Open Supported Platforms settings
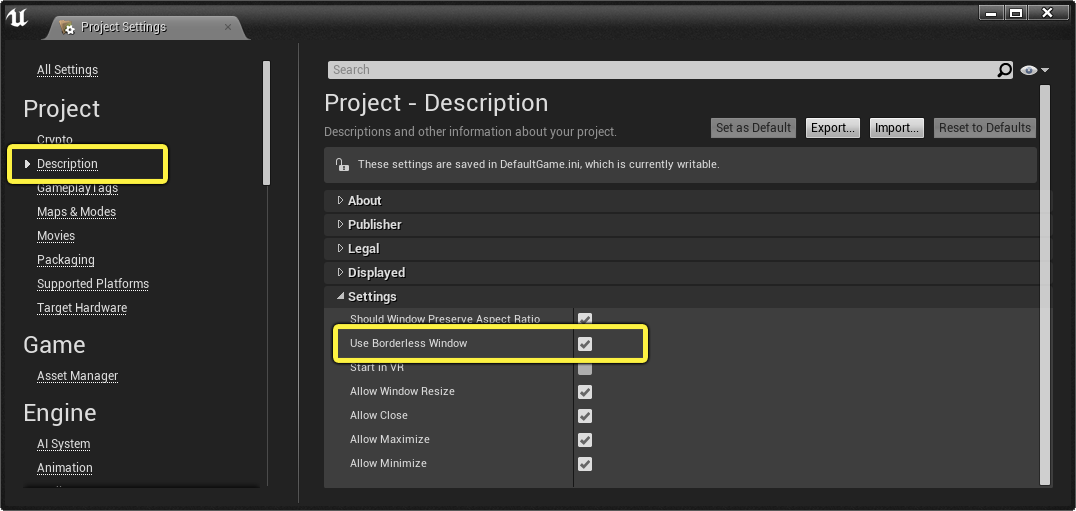1076x511 pixels. [x=93, y=284]
